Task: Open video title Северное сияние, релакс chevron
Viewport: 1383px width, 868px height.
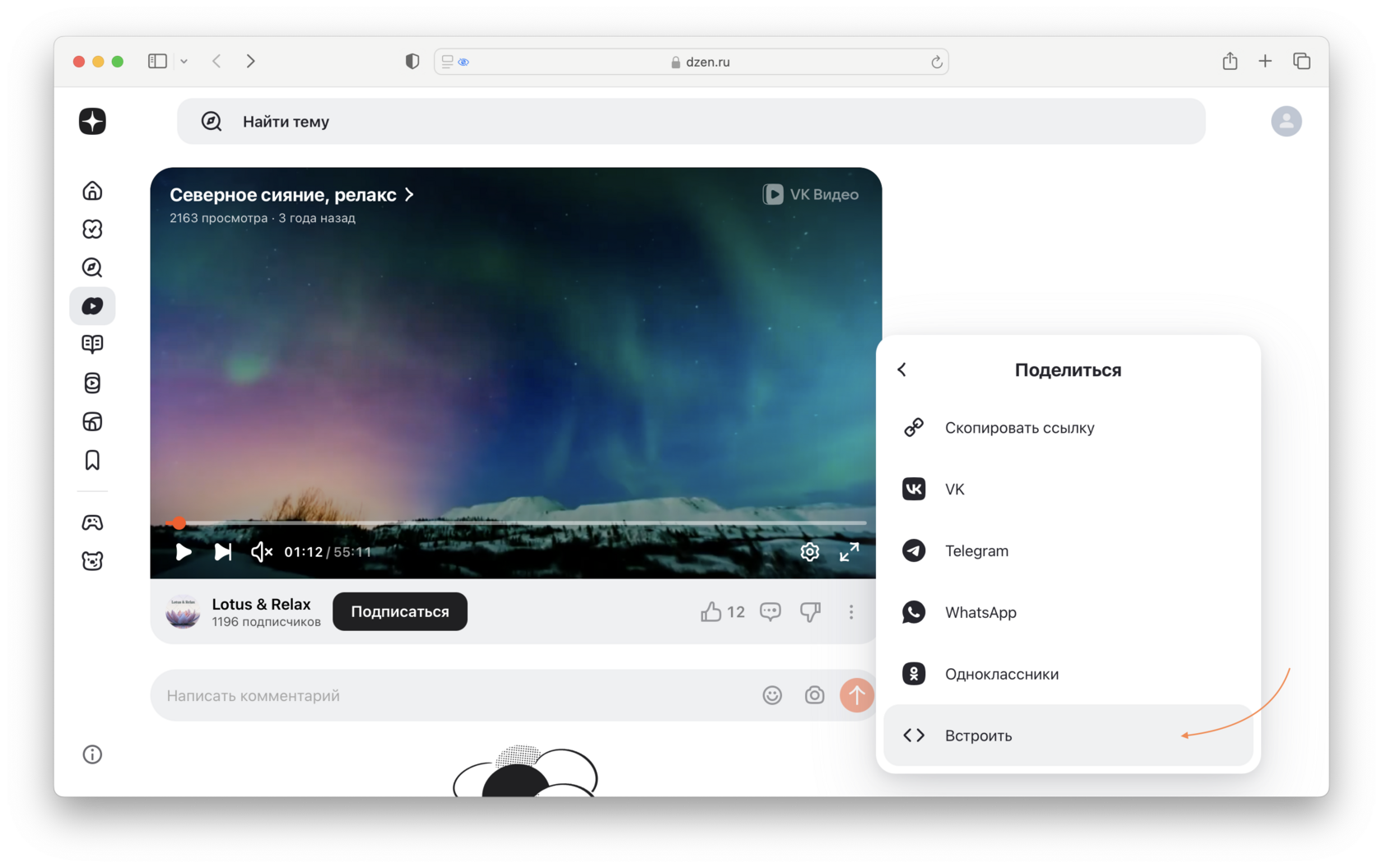Action: tap(410, 194)
